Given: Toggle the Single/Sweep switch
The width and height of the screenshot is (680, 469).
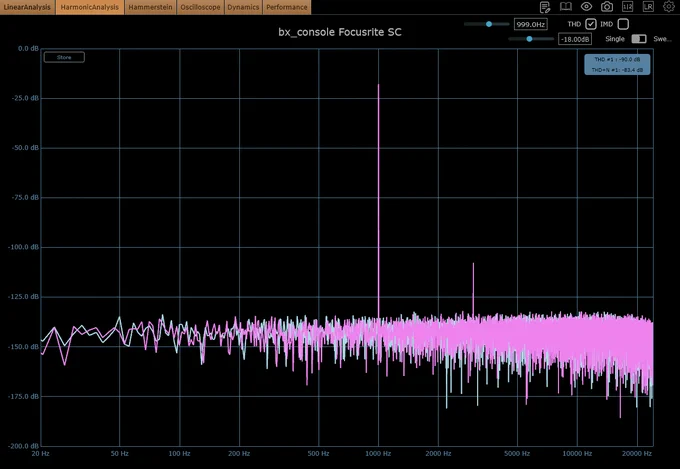Looking at the screenshot, I should (639, 39).
